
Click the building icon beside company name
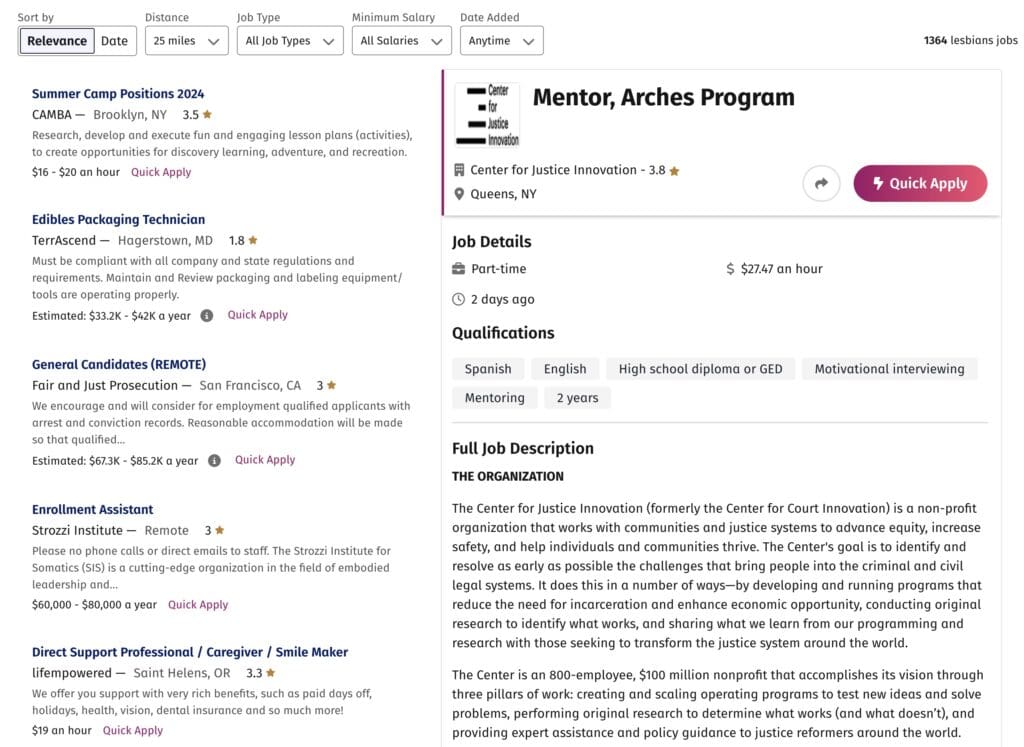tap(459, 170)
